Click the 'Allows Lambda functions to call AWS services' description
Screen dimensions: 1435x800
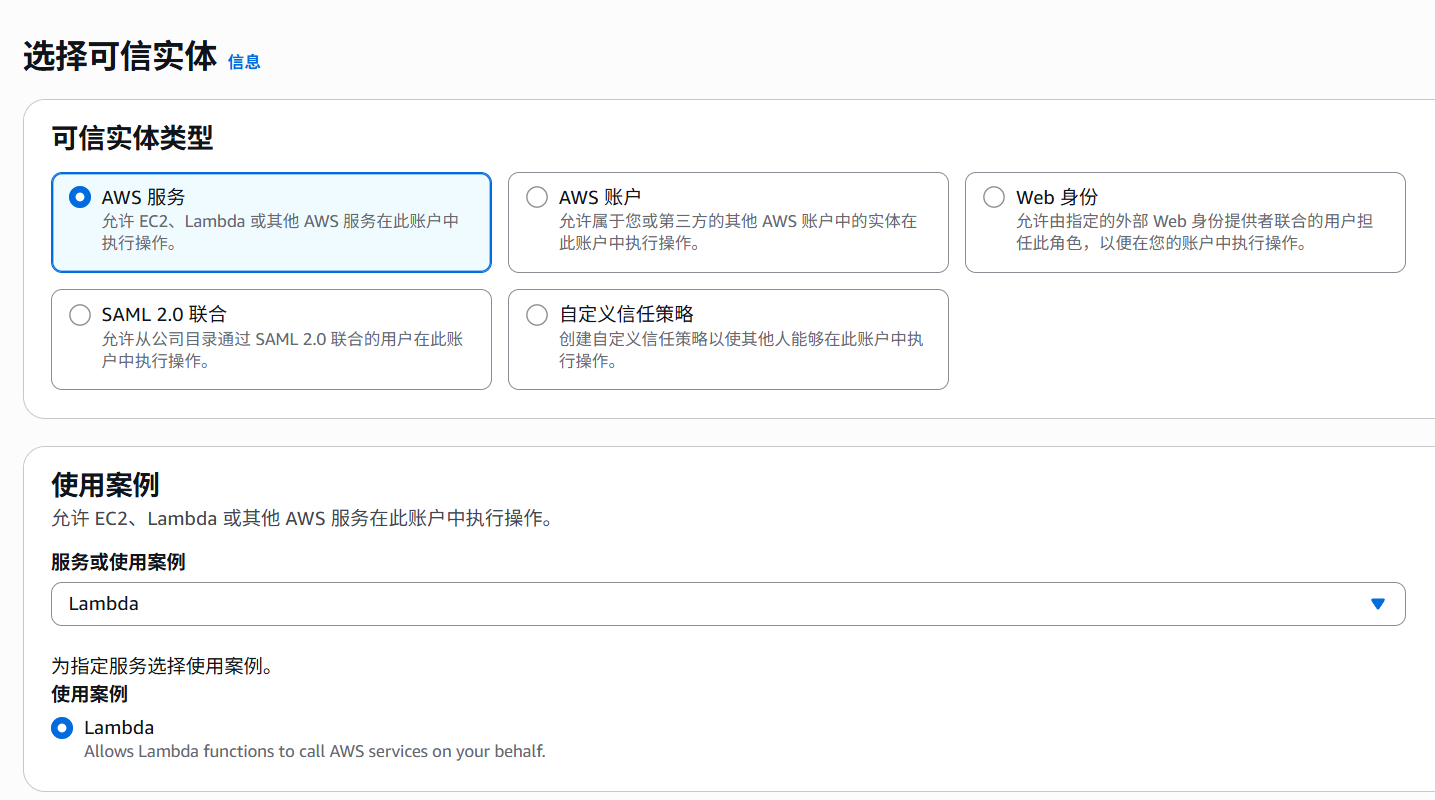tap(315, 751)
